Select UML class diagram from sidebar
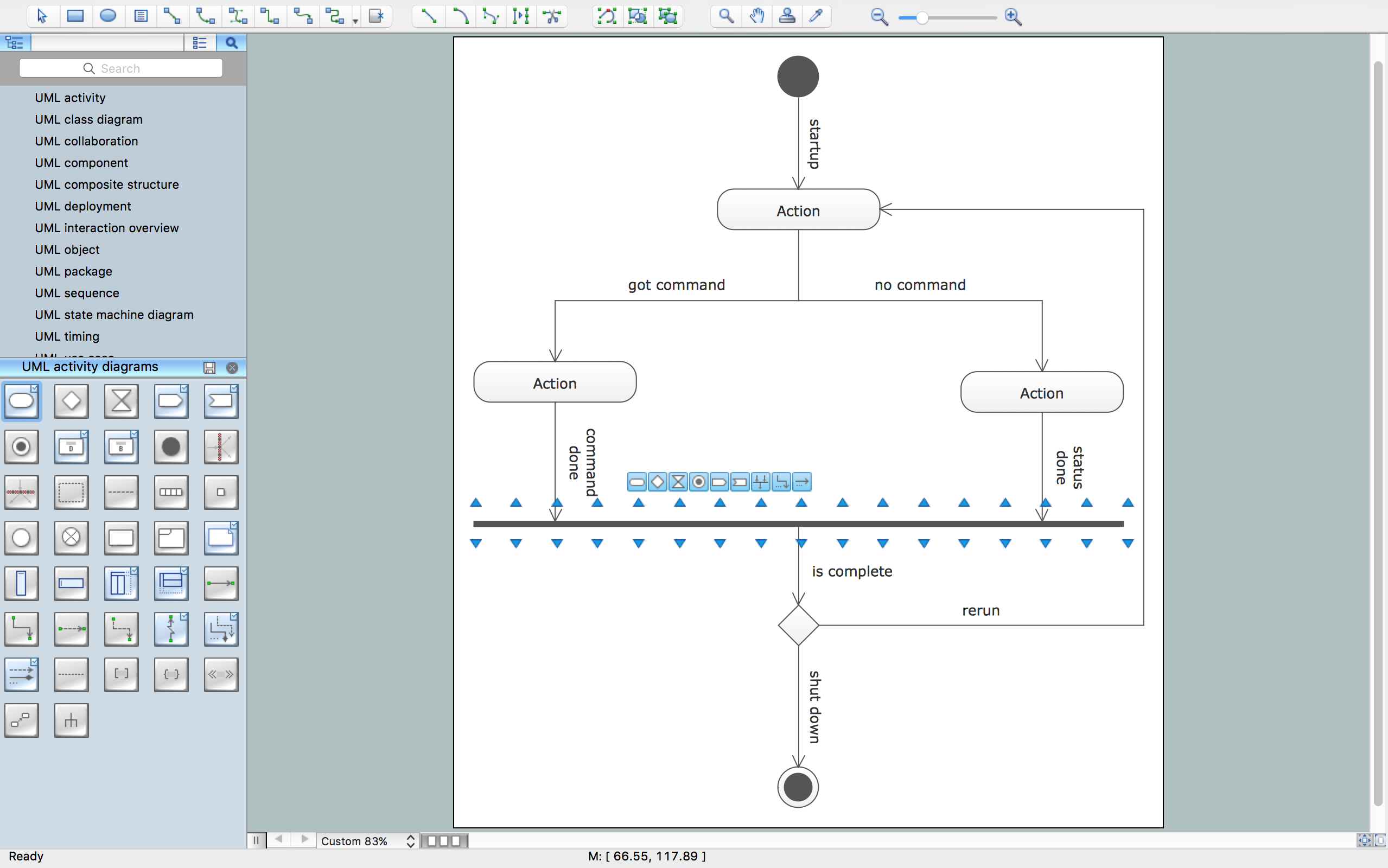The width and height of the screenshot is (1388, 868). click(x=87, y=119)
